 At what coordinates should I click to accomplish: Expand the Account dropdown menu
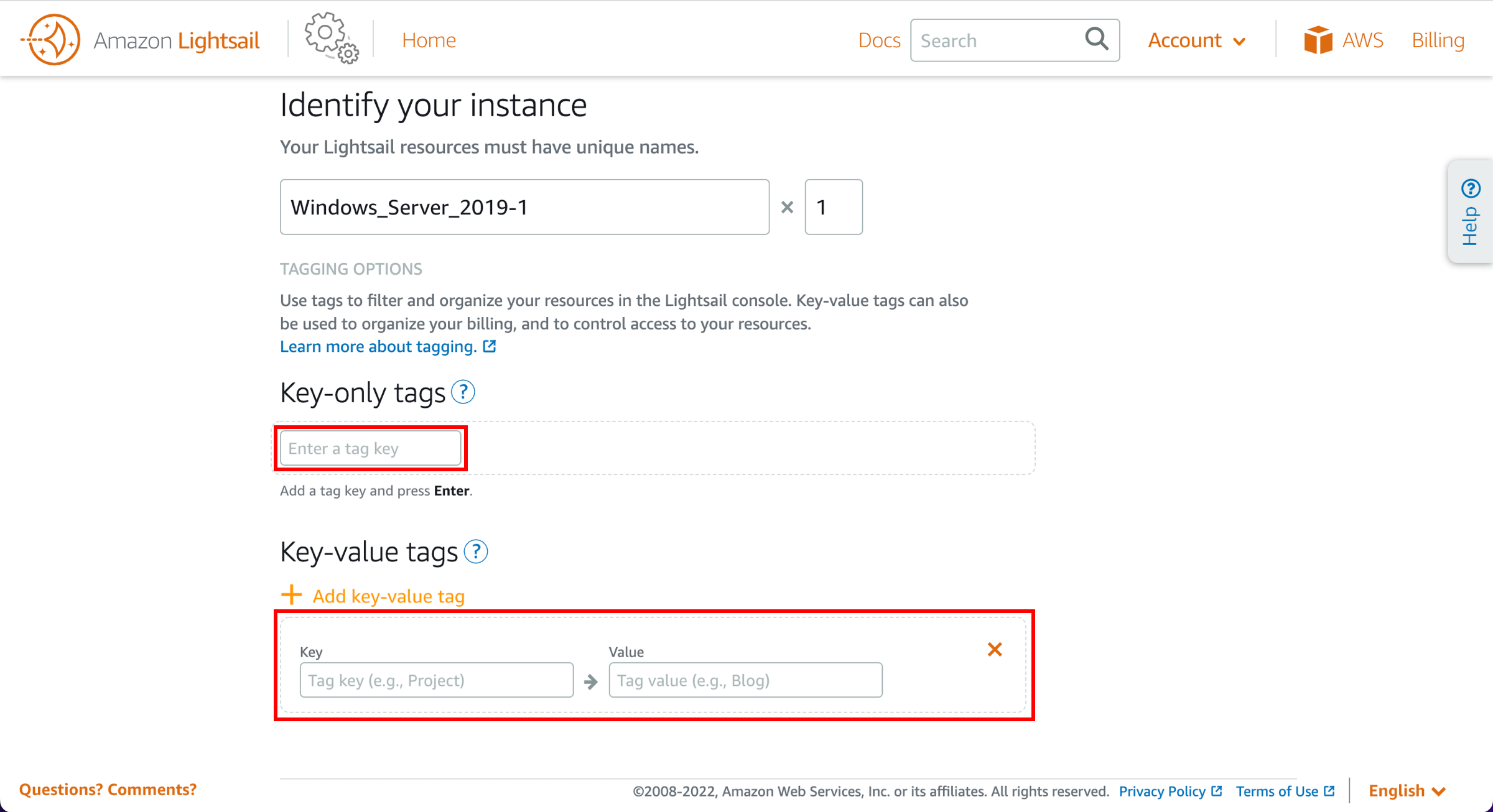coord(1197,40)
